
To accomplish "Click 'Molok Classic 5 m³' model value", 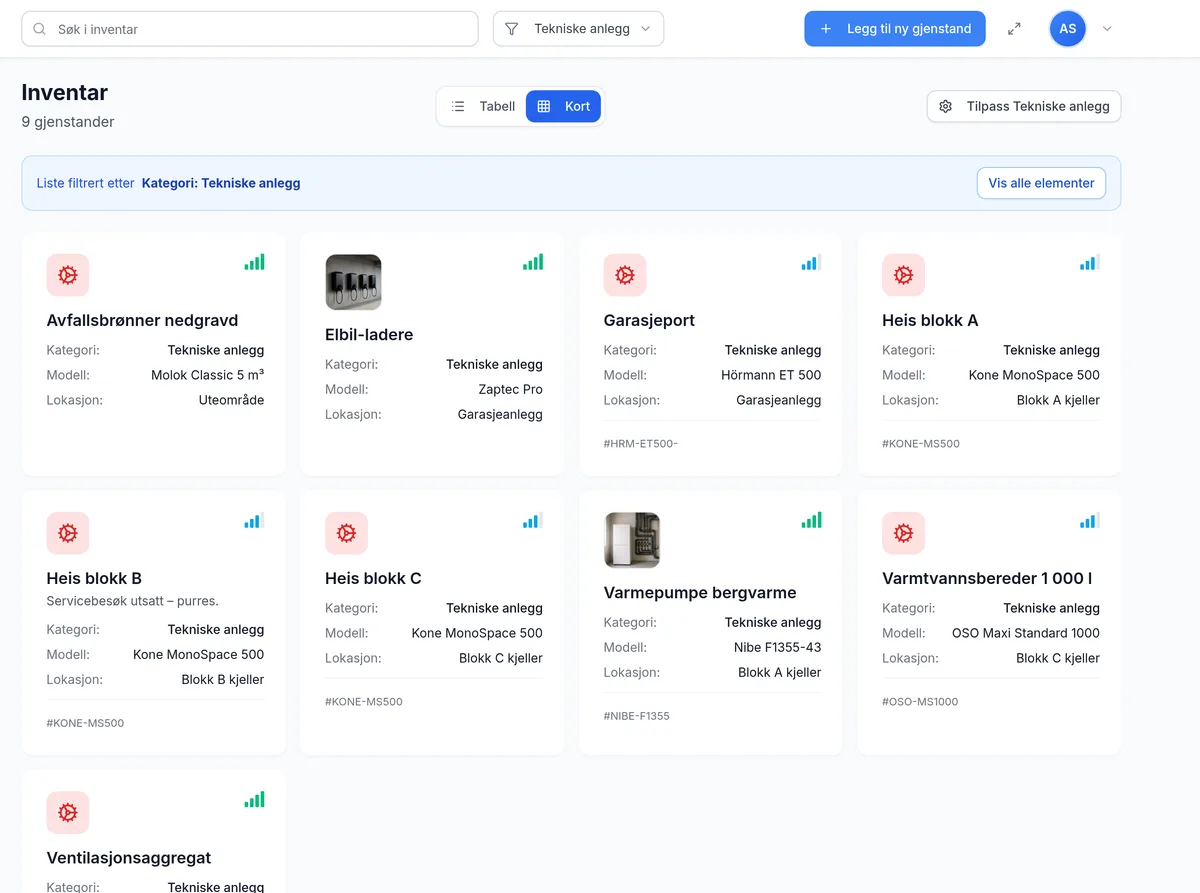I will pyautogui.click(x=208, y=375).
